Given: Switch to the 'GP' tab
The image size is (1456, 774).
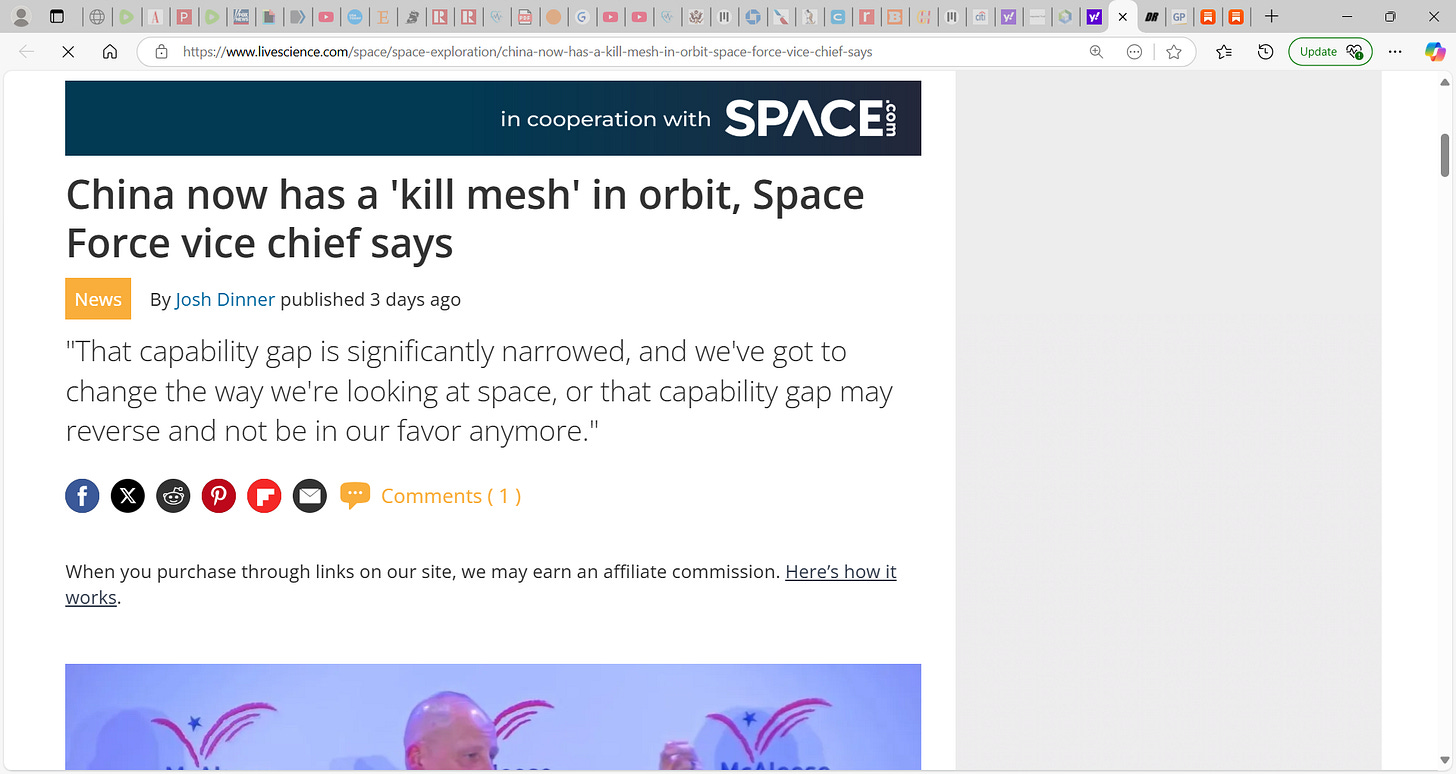Looking at the screenshot, I should (x=1179, y=17).
